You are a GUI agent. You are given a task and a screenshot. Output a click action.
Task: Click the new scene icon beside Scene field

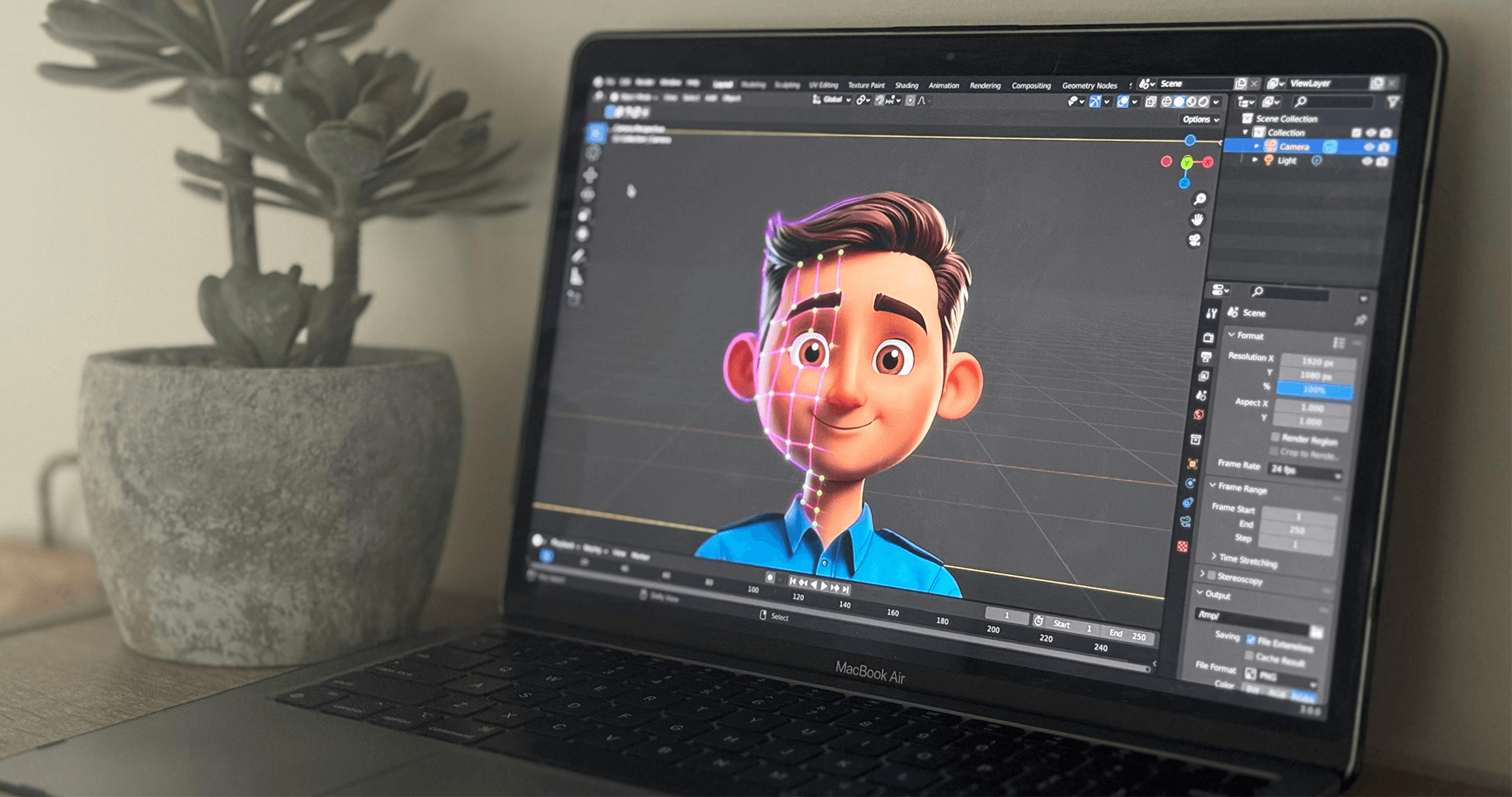click(x=1241, y=83)
